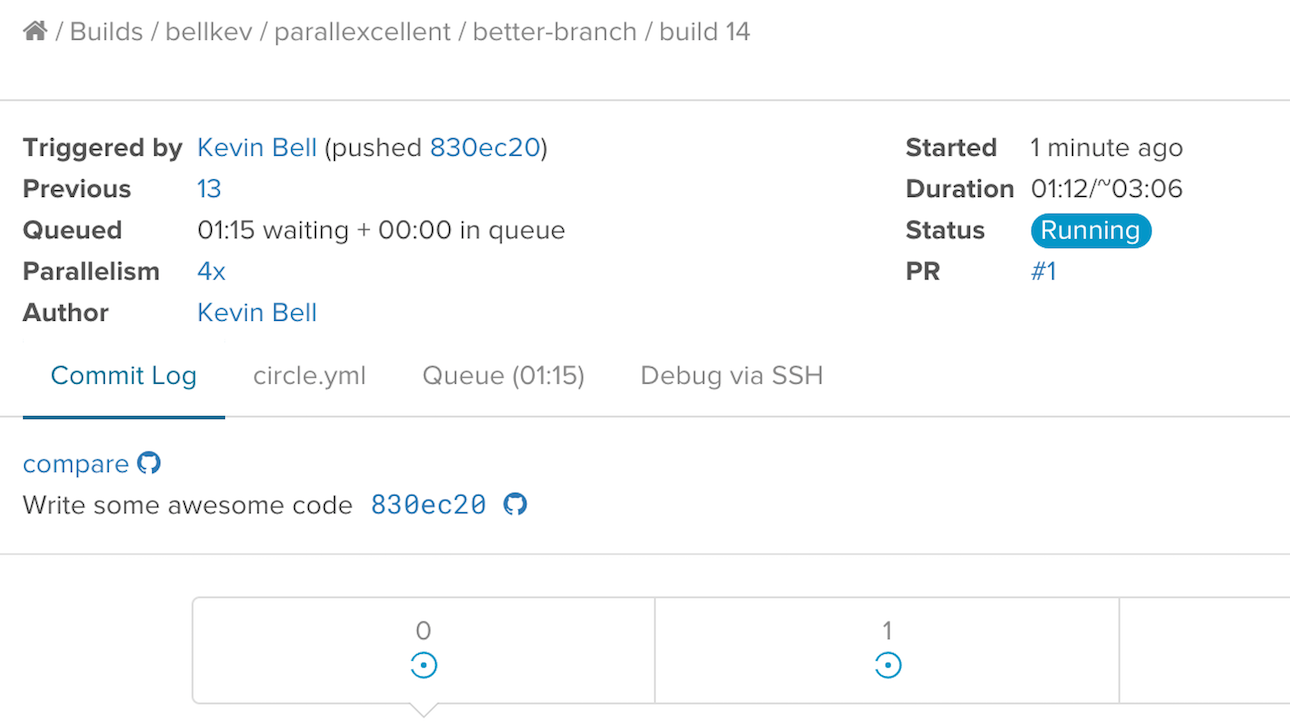The image size is (1290, 728).
Task: Open pull request #1 link
Action: pos(1043,271)
